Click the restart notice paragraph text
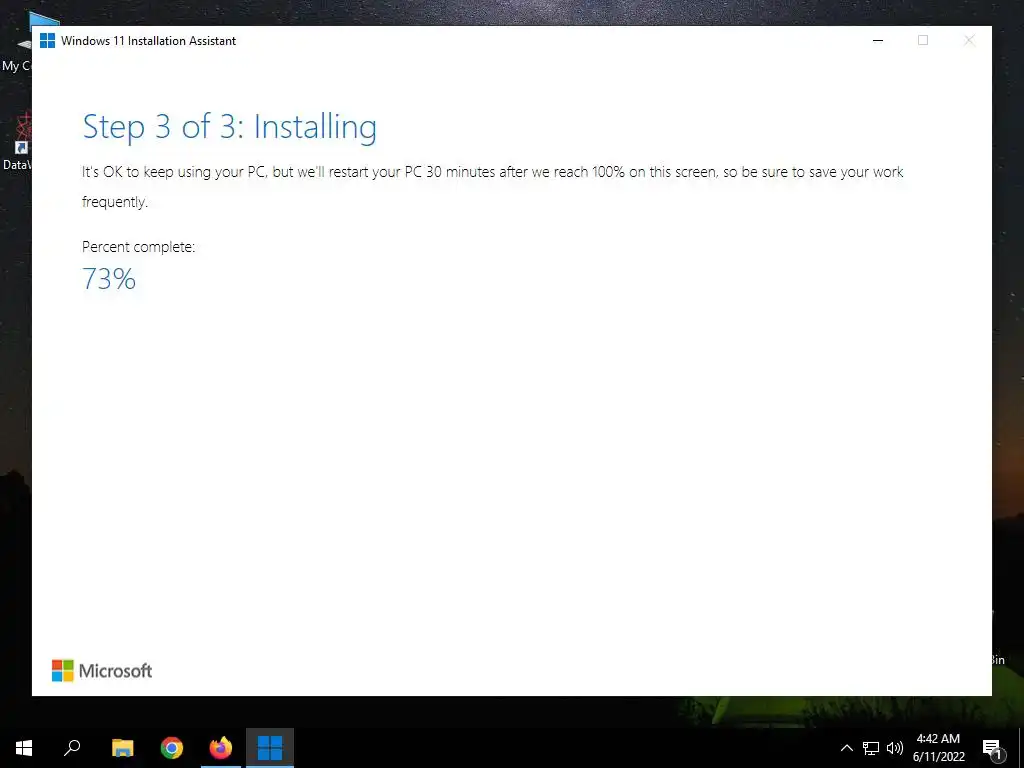1024x768 pixels. (x=492, y=187)
